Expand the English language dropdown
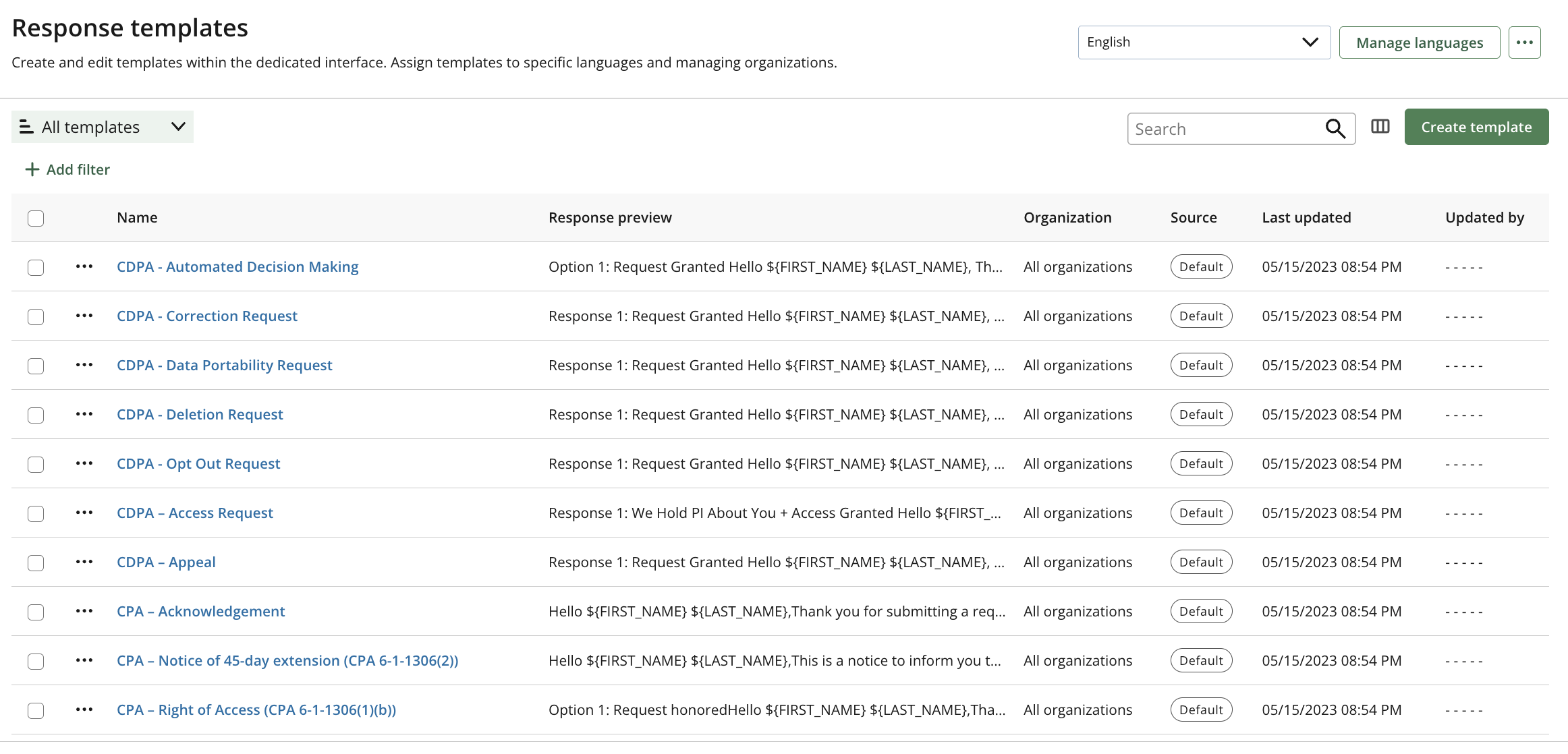Image resolution: width=1568 pixels, height=754 pixels. click(x=1203, y=42)
